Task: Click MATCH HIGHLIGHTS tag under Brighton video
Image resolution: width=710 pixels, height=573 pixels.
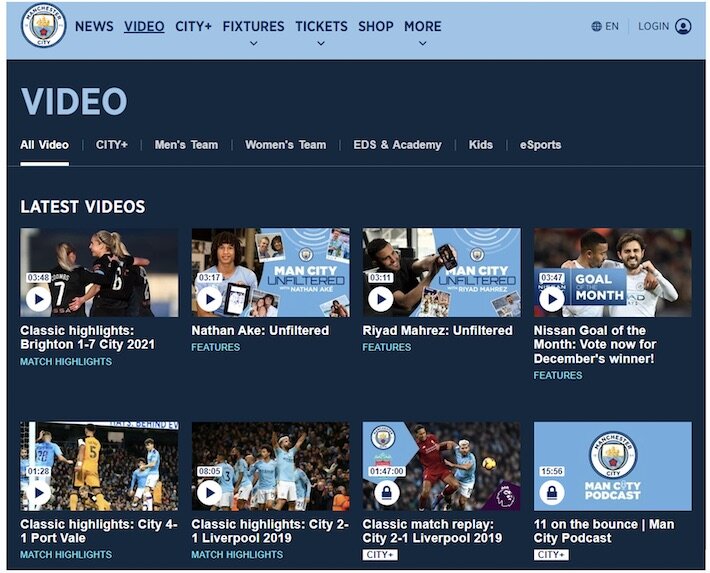Action: click(66, 362)
